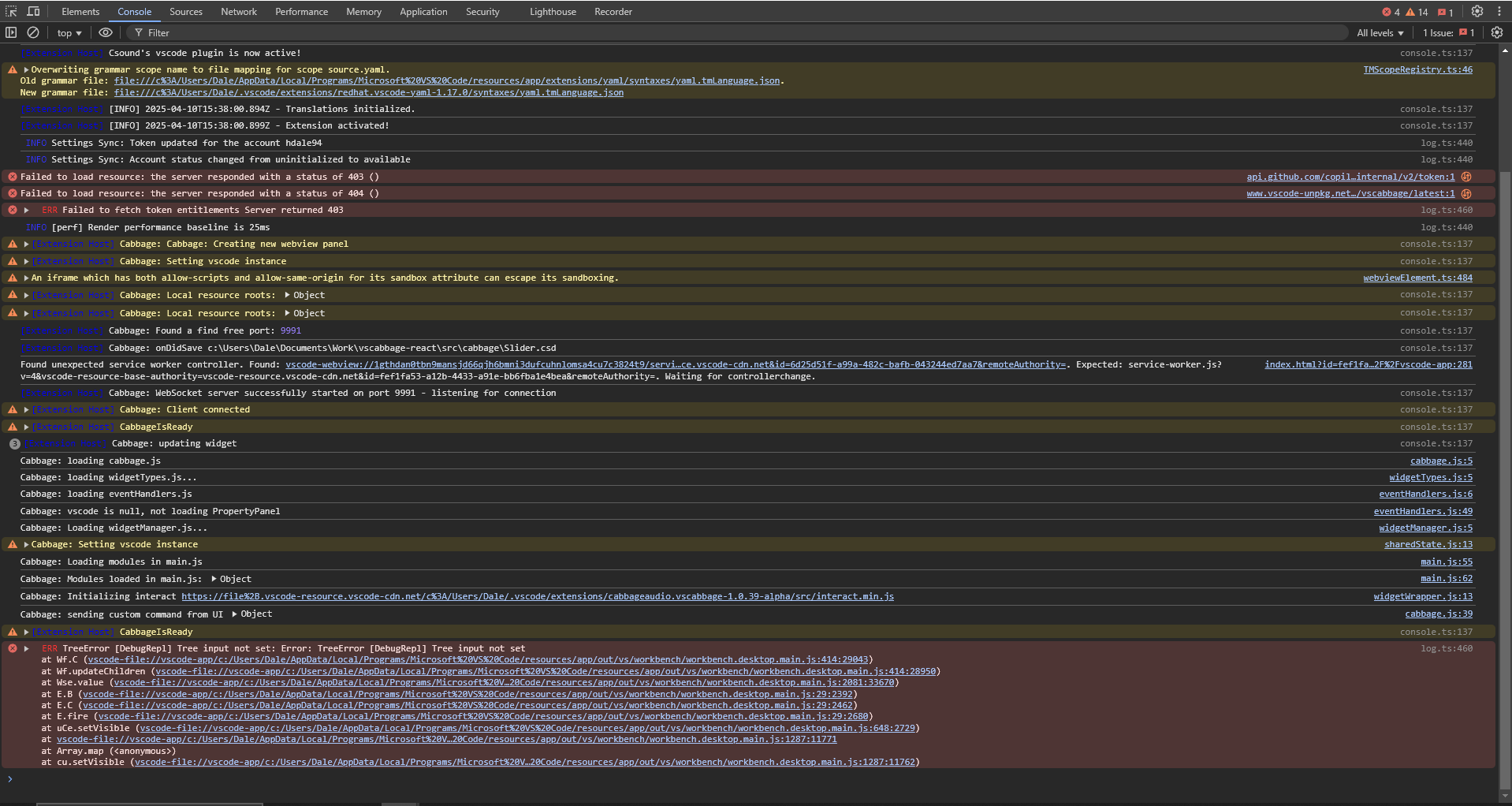Viewport: 1512px width, 806px height.
Task: Follow the www.vscode-unpkg.net vscabbage latest link
Action: 1350,193
